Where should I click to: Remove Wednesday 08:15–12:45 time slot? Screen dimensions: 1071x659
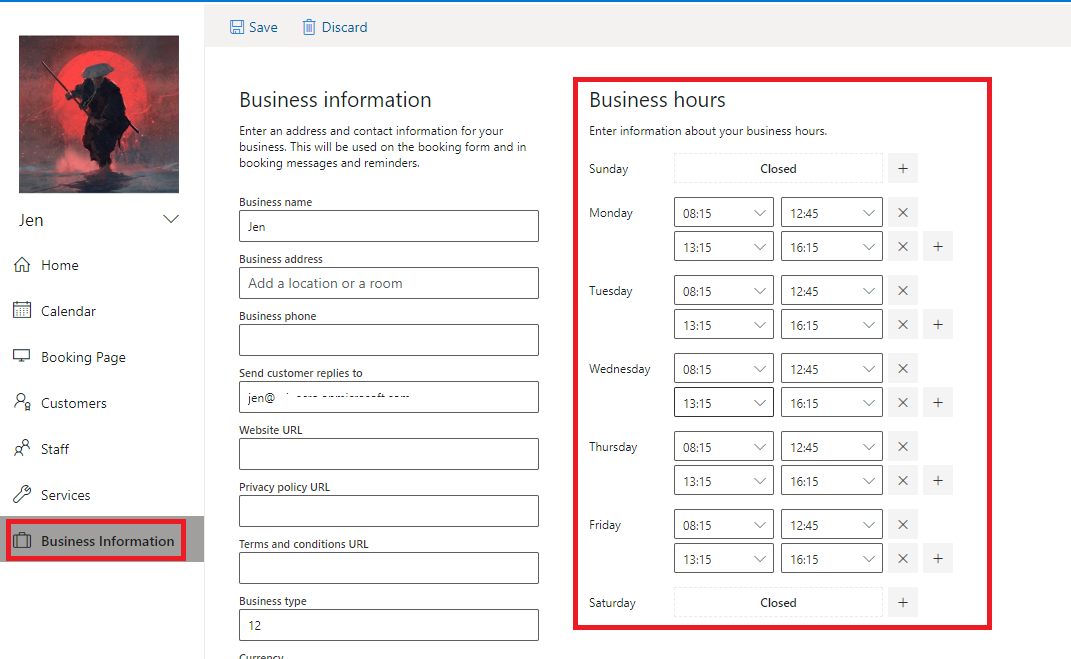point(903,368)
